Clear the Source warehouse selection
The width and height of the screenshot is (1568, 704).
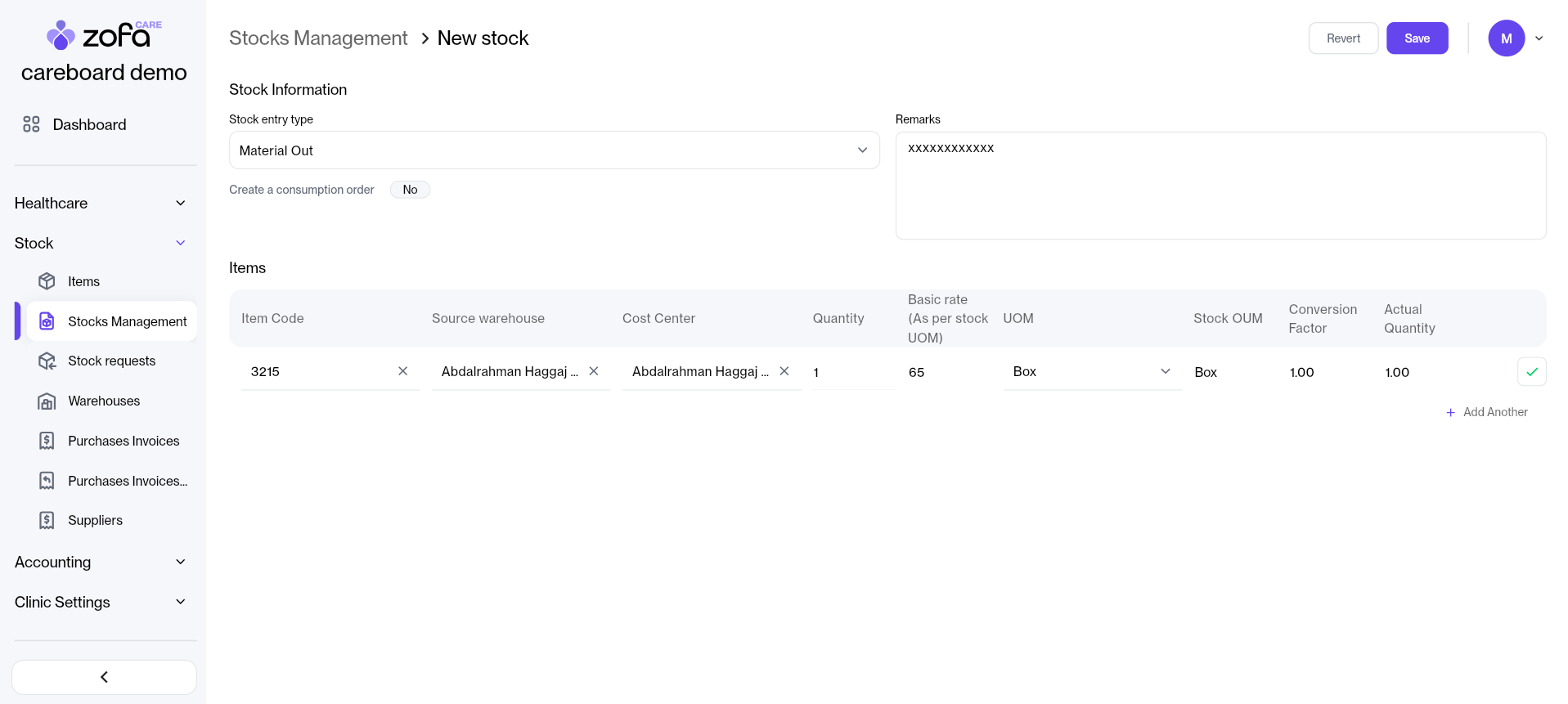pyautogui.click(x=594, y=371)
